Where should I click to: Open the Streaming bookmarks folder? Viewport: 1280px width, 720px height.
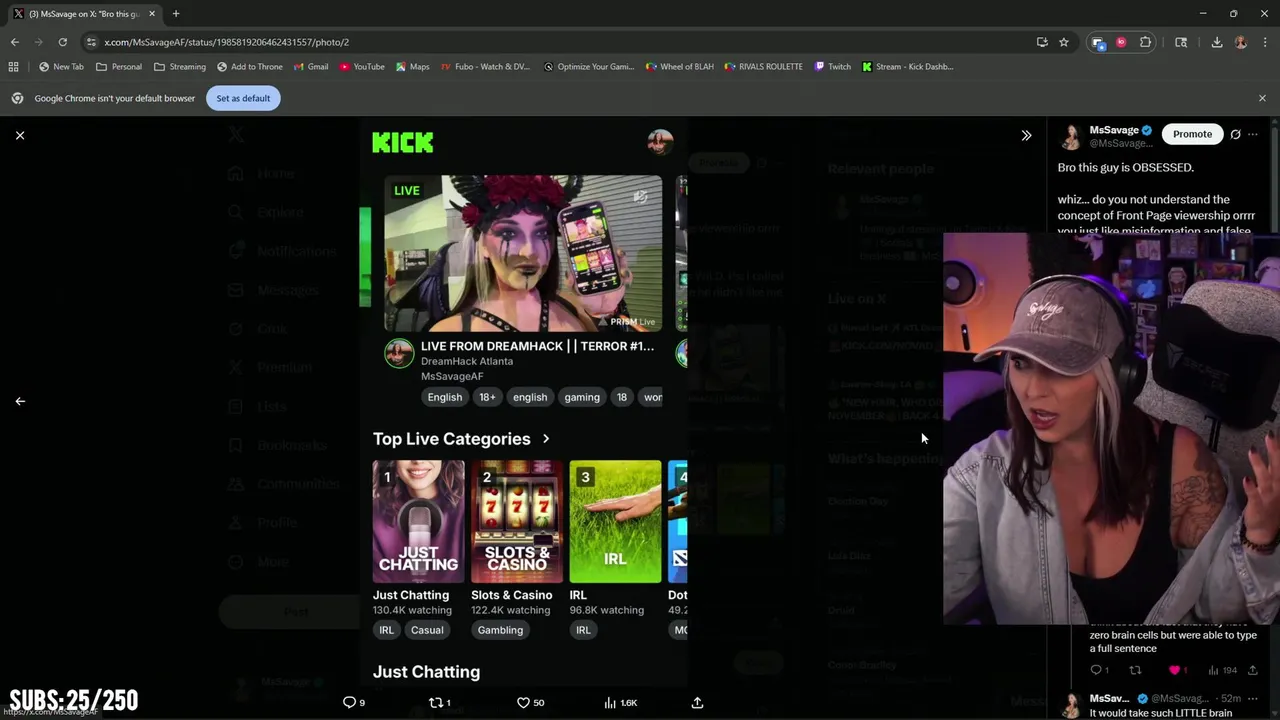click(180, 67)
